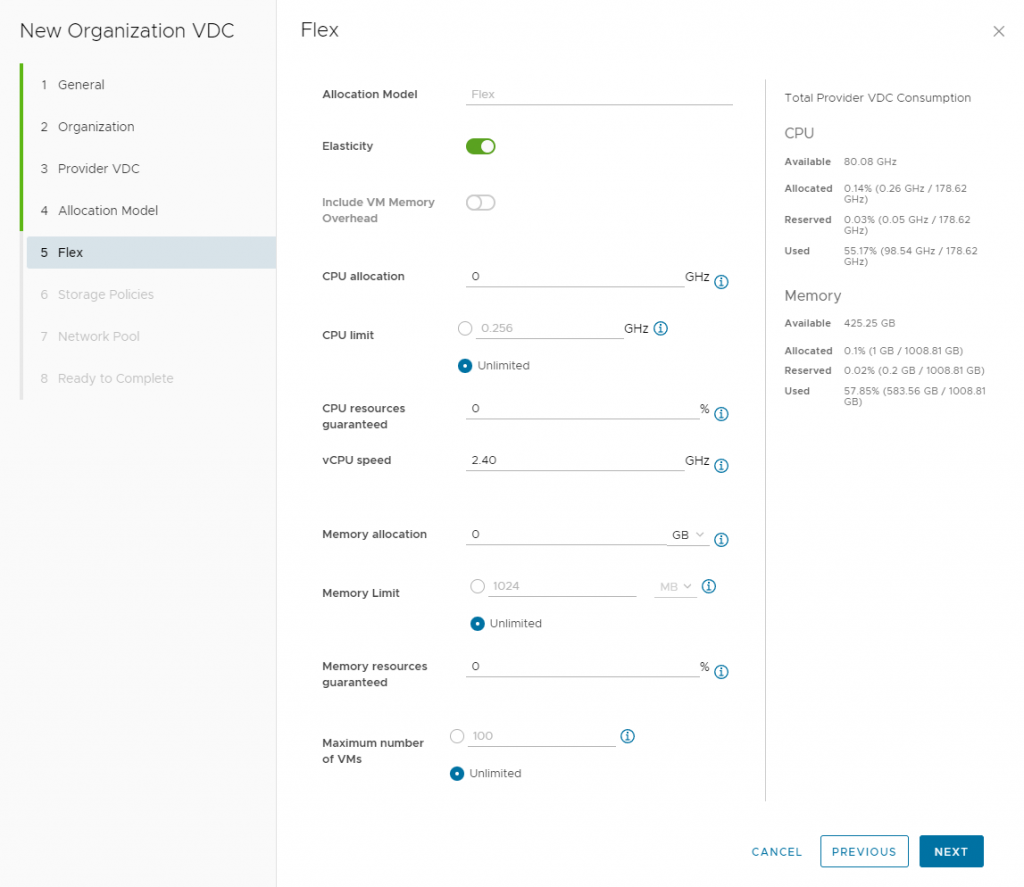Click the CPU Used 55.17% value
The width and height of the screenshot is (1024, 887).
[x=910, y=256]
